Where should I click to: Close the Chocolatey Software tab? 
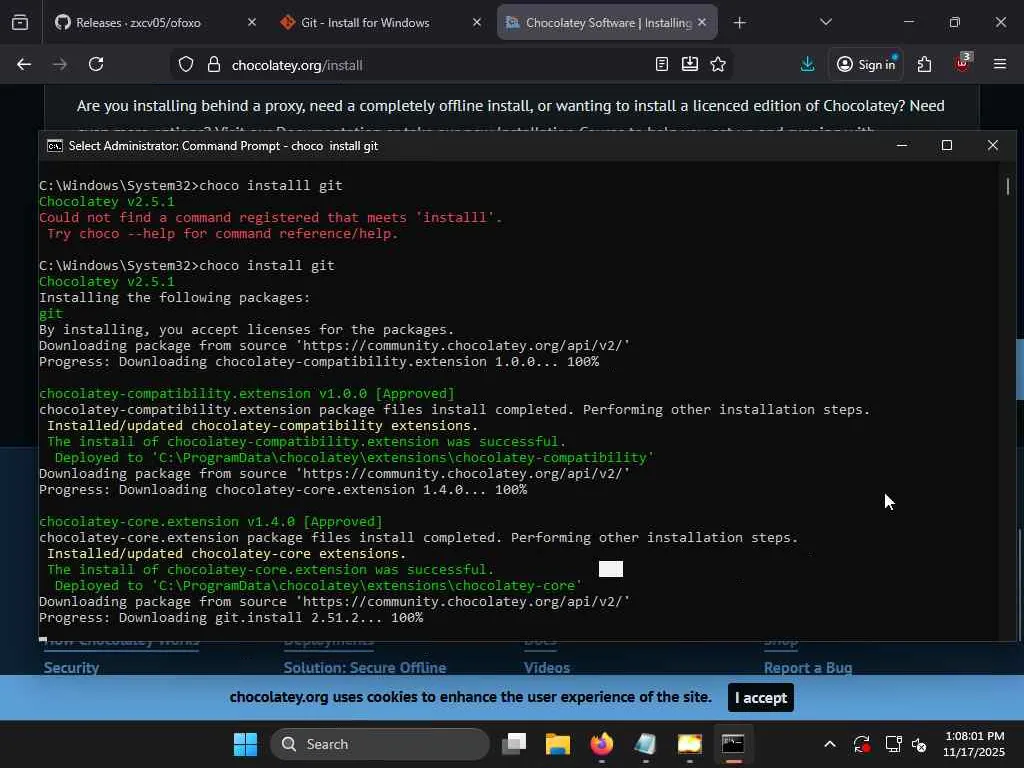[702, 22]
